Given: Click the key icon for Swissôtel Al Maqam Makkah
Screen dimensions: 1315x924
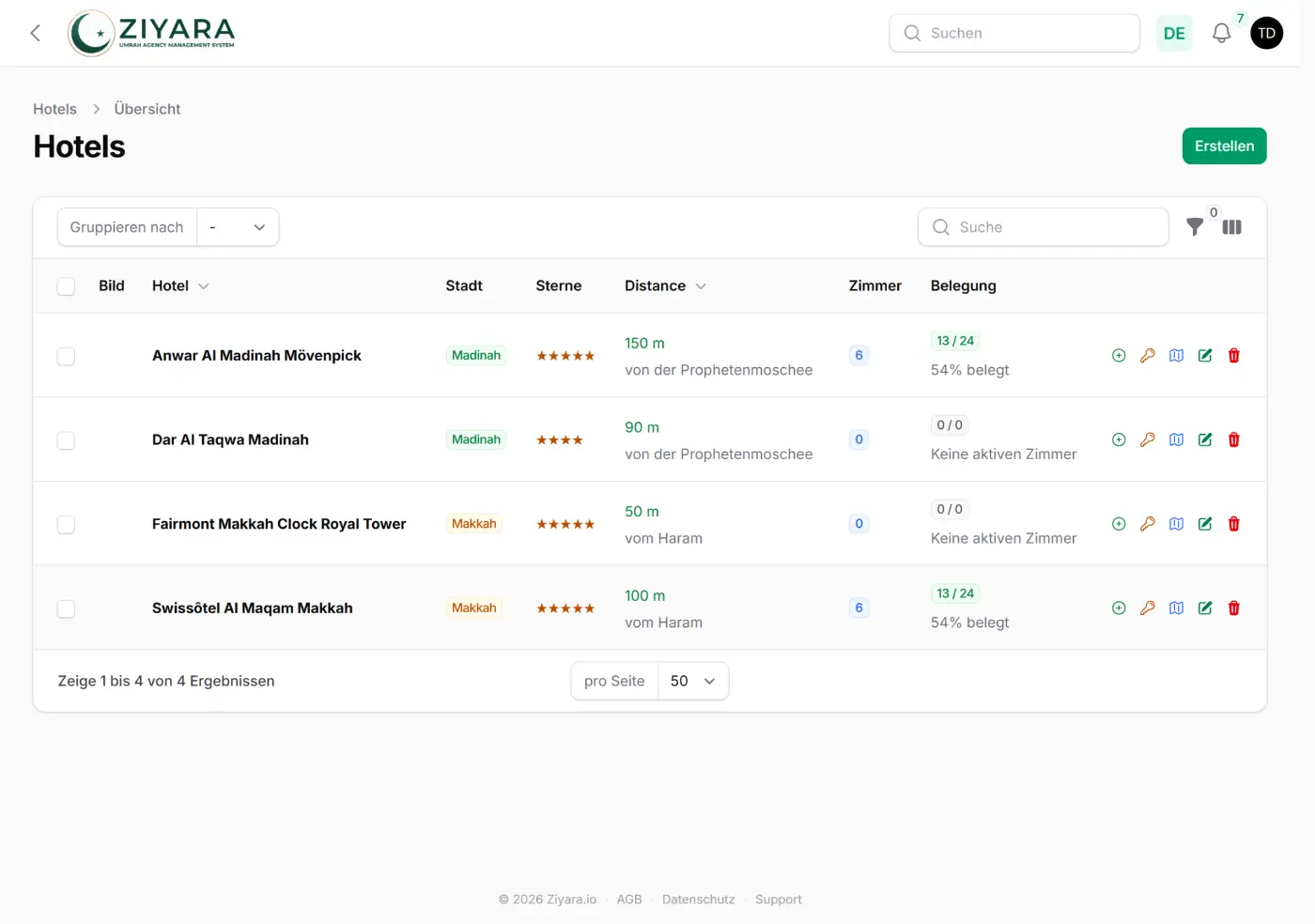Looking at the screenshot, I should coord(1148,608).
